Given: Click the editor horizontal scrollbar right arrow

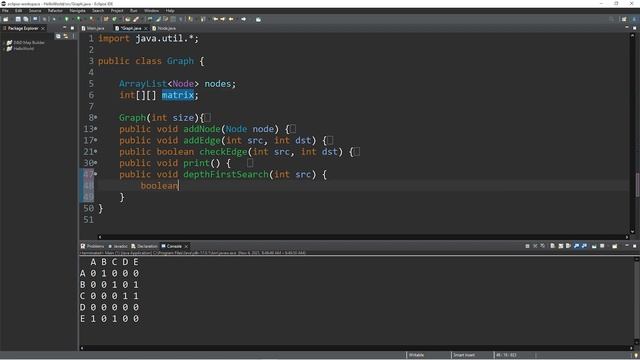Looking at the screenshot, I should click(x=627, y=237).
